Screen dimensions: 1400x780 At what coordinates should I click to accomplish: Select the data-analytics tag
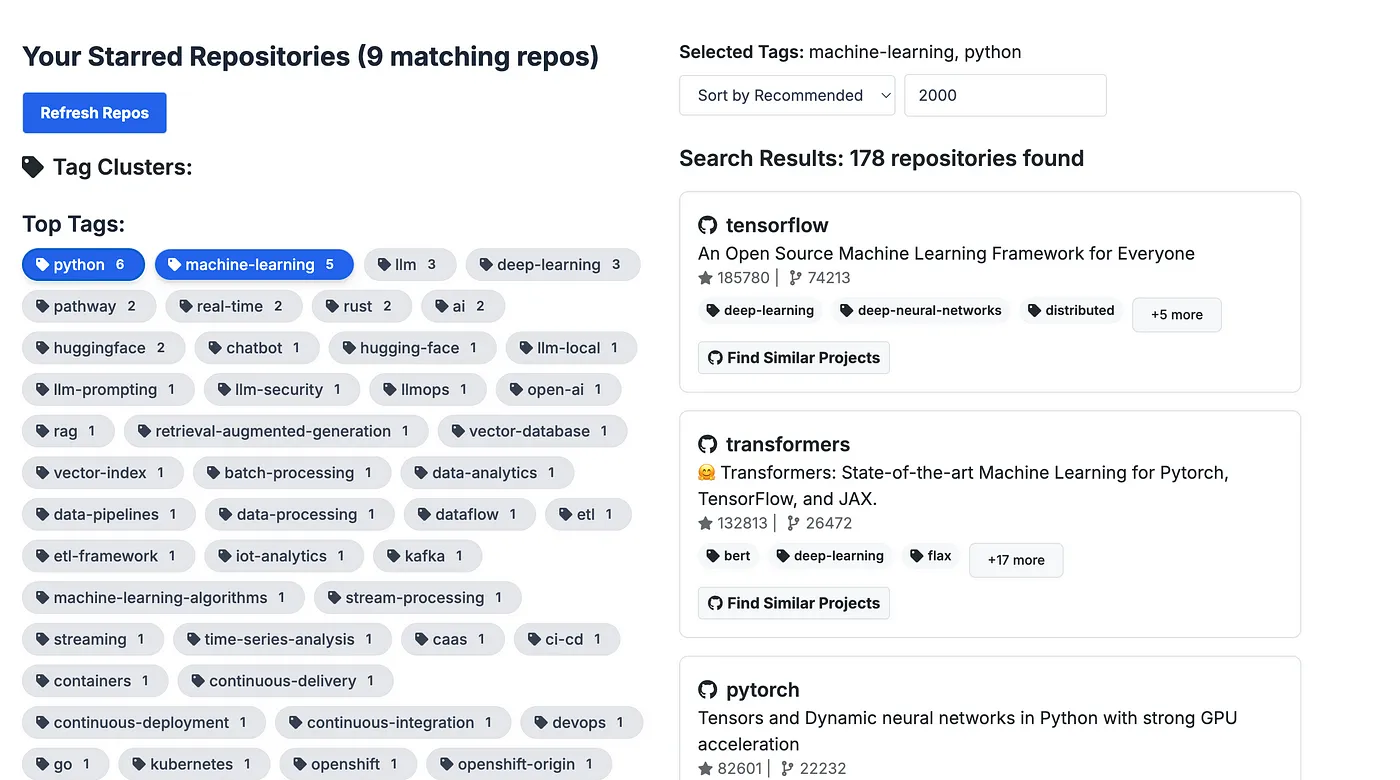point(488,473)
